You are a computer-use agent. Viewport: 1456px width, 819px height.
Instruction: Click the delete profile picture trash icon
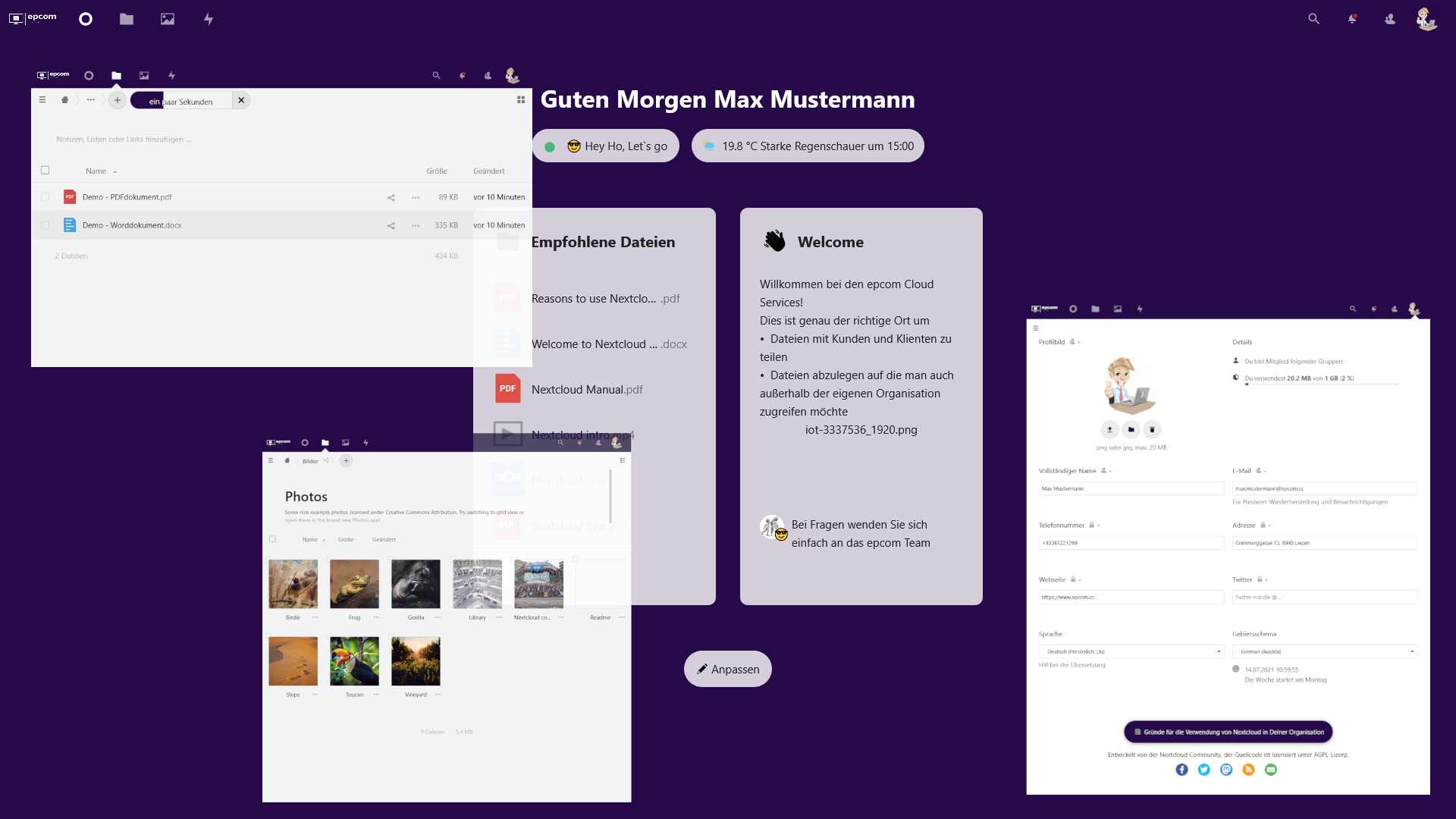point(1152,429)
